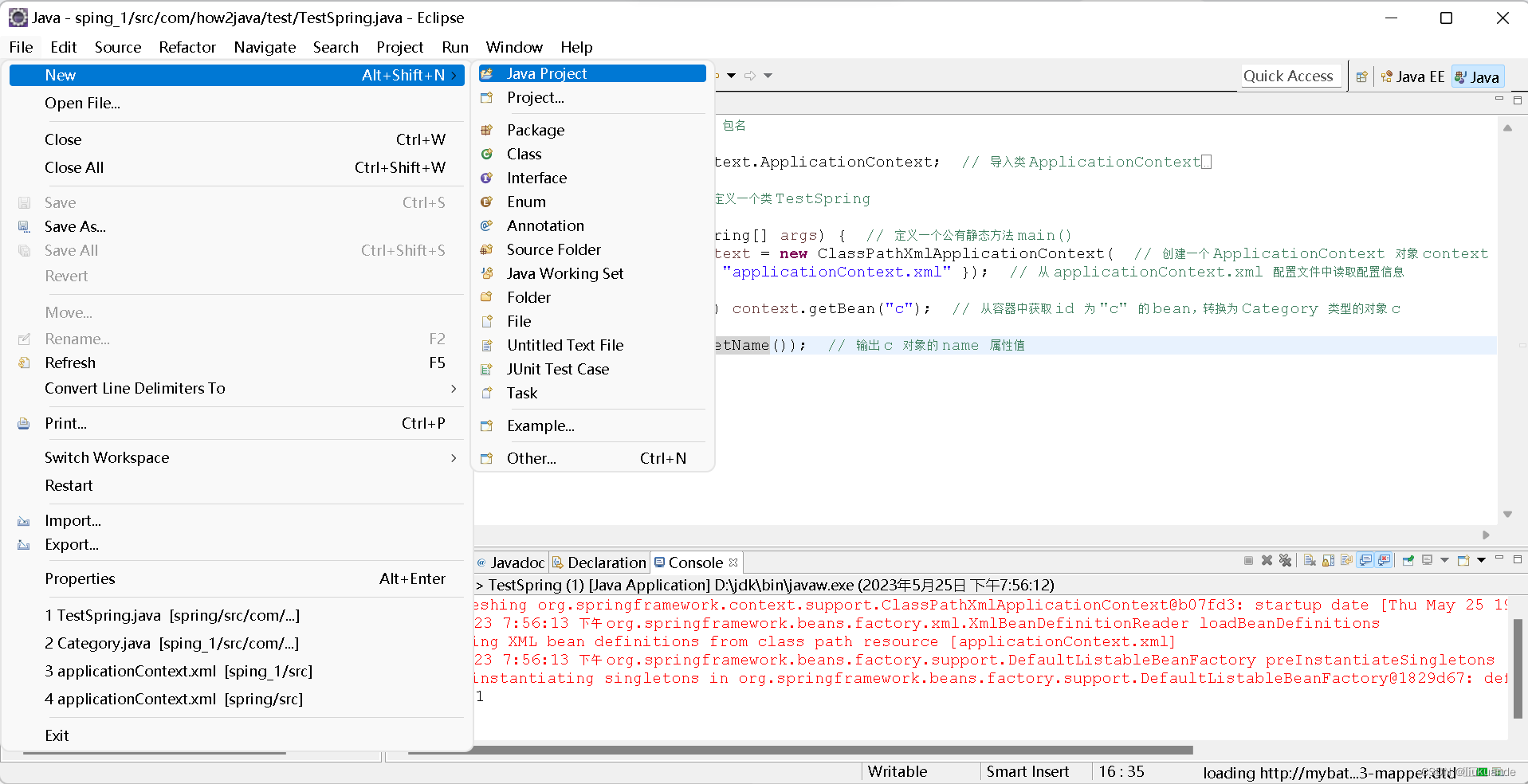Open recent file 2 Category.java
This screenshot has height=784, width=1528.
(x=236, y=643)
